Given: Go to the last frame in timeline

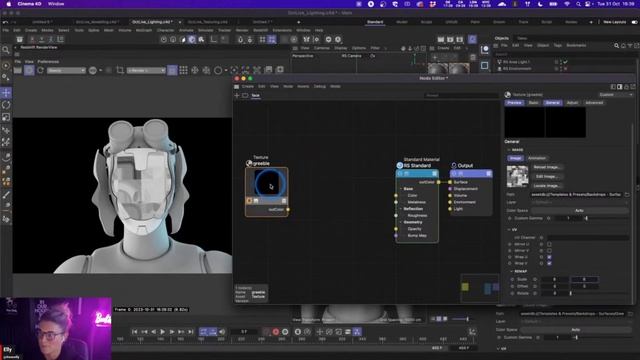Looking at the screenshot, I should pos(190,332).
